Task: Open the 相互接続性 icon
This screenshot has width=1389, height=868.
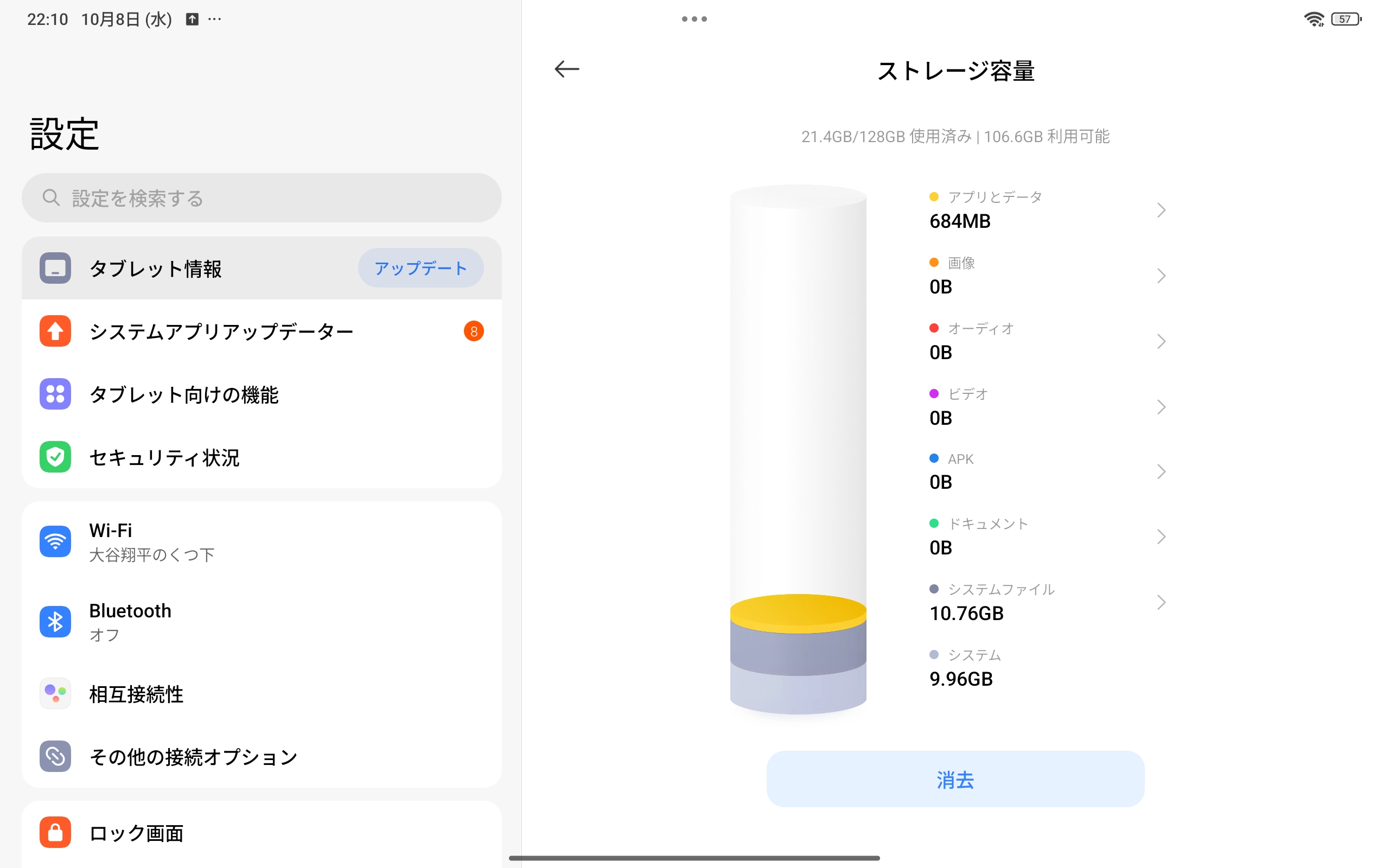Action: [x=55, y=693]
